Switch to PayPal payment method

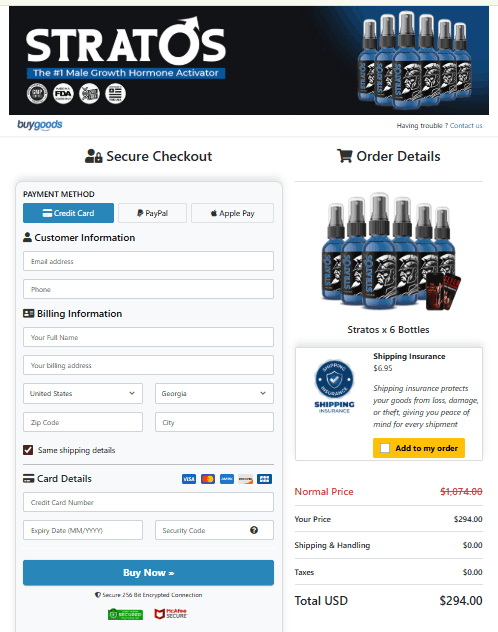[152, 213]
